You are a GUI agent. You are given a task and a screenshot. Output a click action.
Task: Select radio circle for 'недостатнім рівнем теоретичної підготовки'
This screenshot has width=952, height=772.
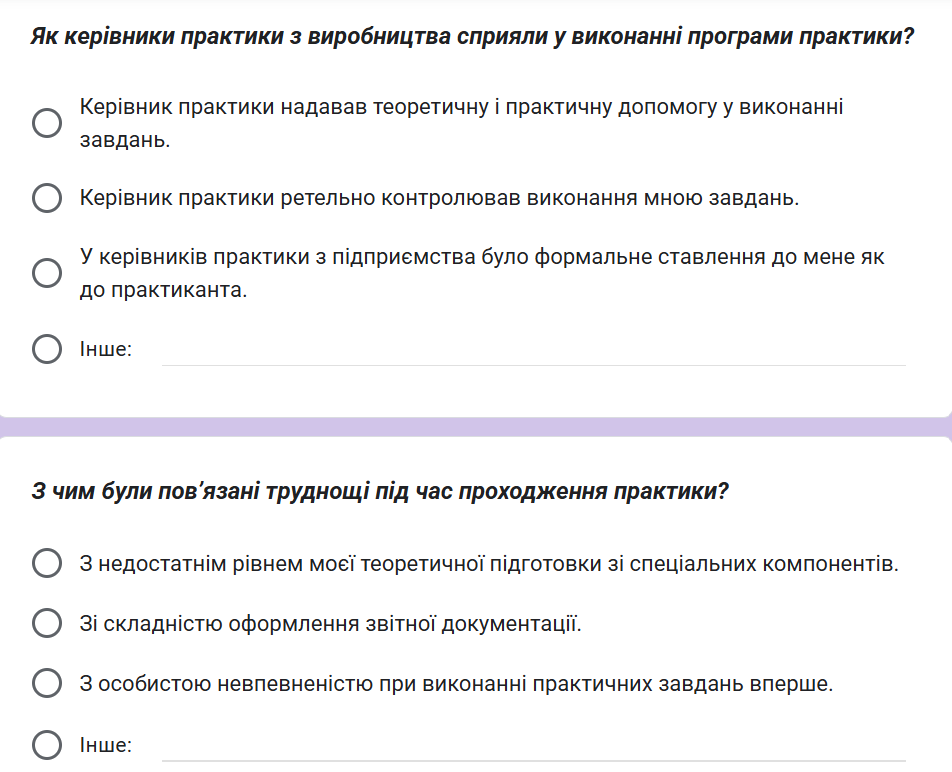[x=47, y=563]
